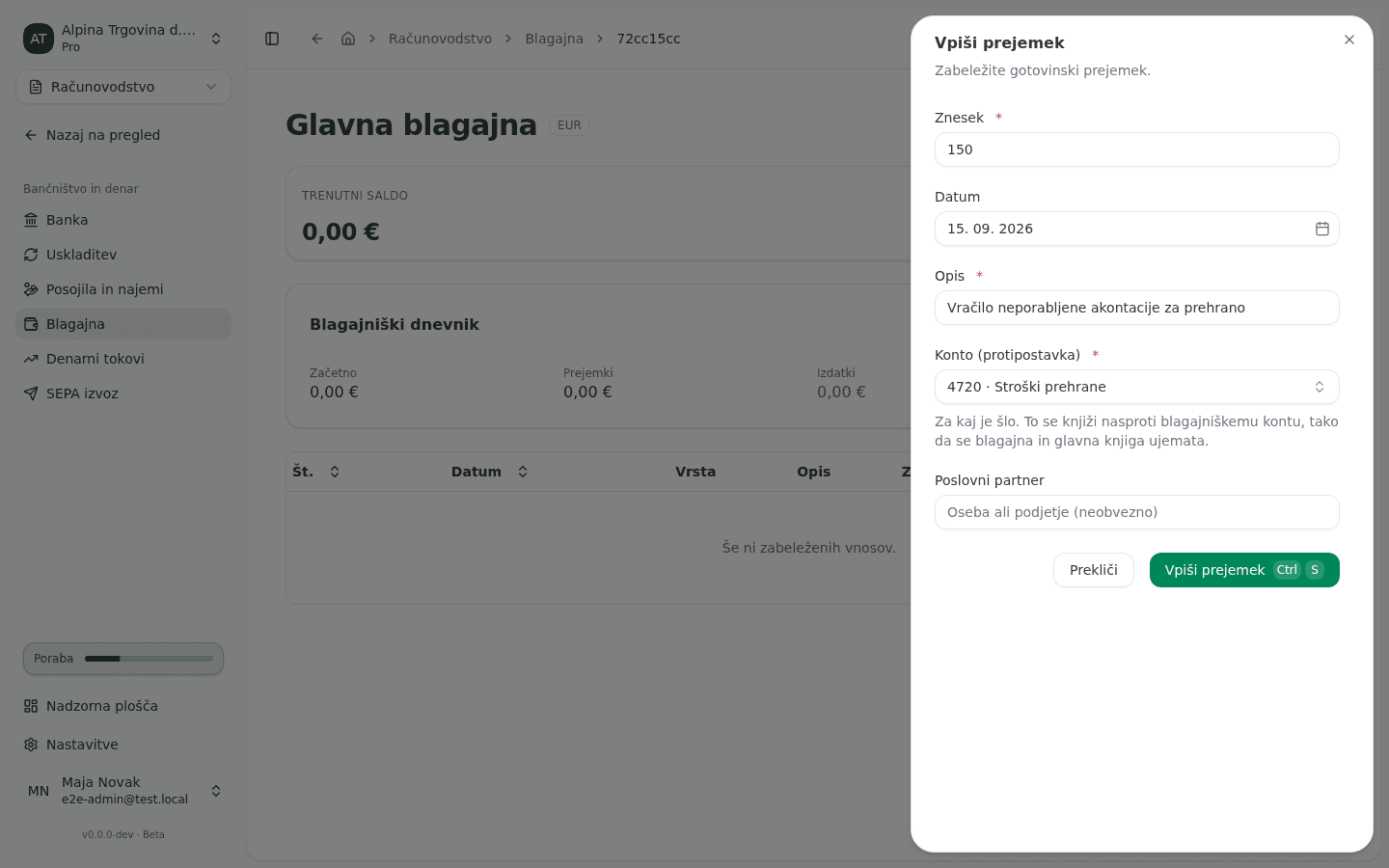This screenshot has width=1389, height=868.
Task: Open Uskladitev in the sidebar
Action: pos(123,255)
